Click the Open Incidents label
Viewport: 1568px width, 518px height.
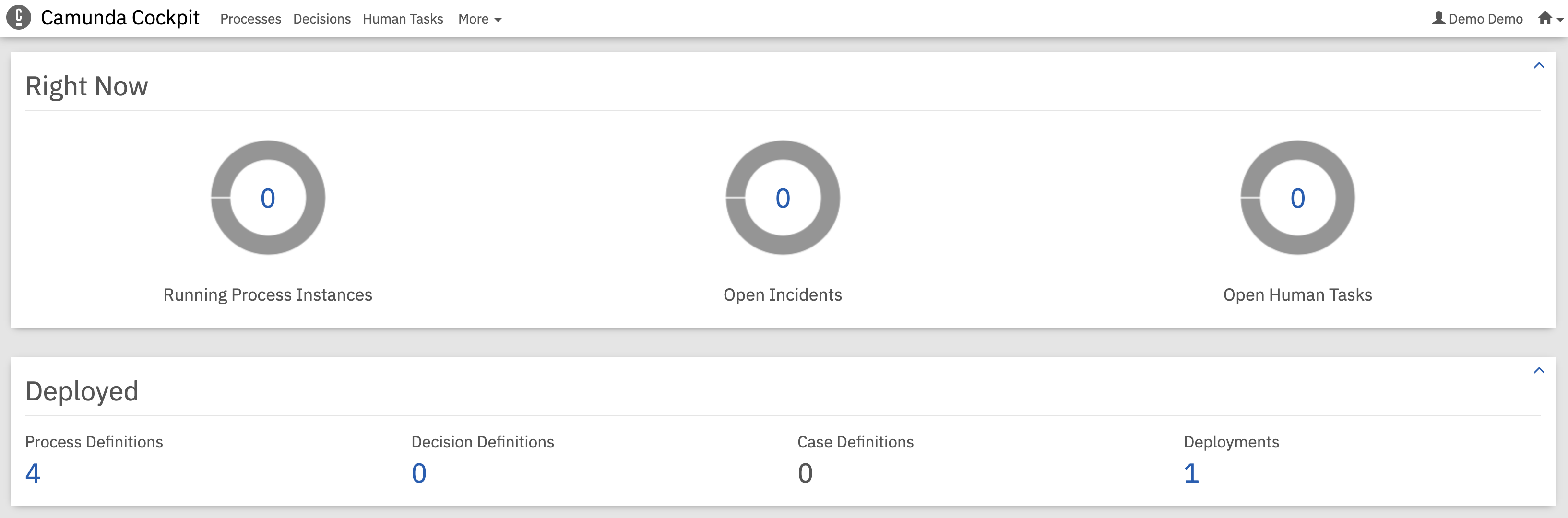(782, 295)
